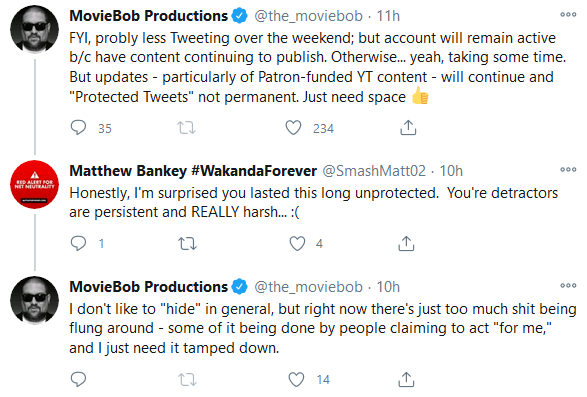Retweet Matthew Bankey's tweet
Image resolution: width=587 pixels, height=397 pixels.
(187, 243)
